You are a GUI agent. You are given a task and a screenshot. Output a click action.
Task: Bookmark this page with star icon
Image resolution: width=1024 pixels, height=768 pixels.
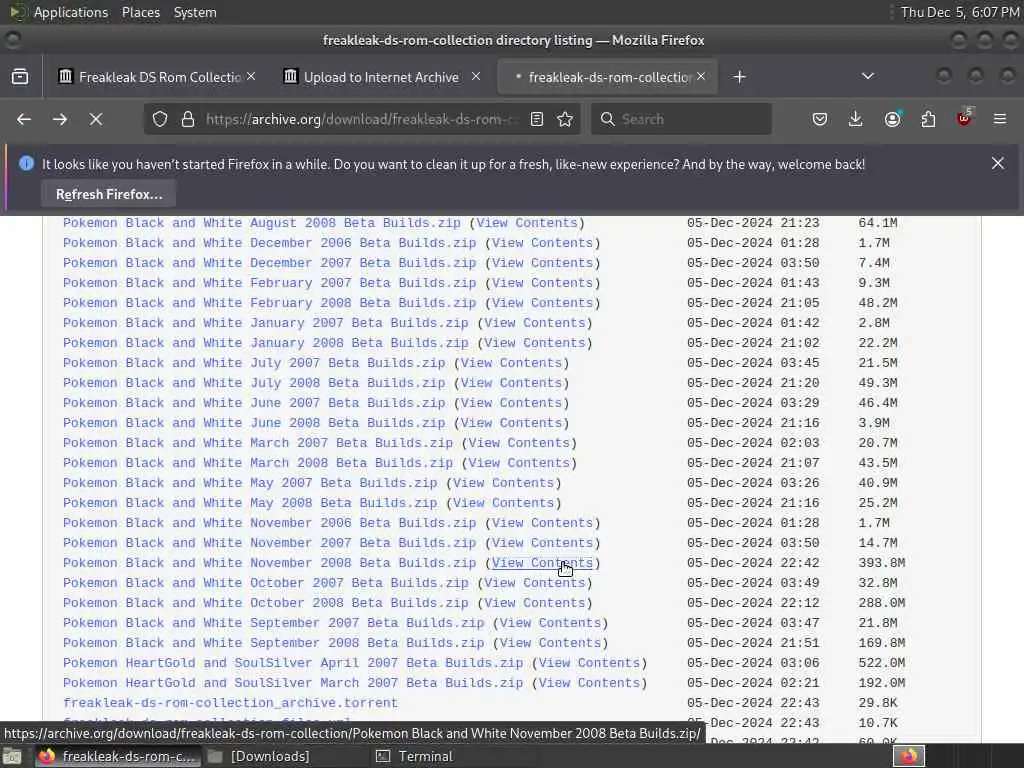[565, 119]
